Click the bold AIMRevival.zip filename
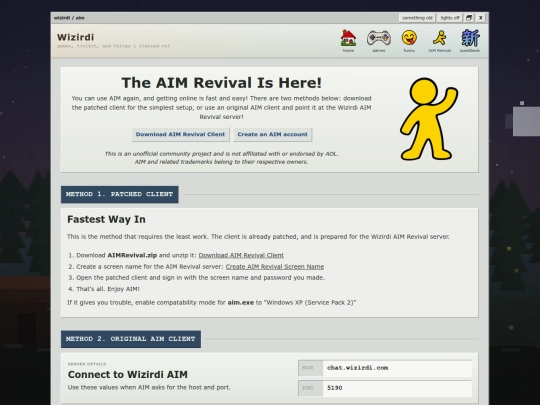Viewport: 540px width, 405px height. (132, 255)
